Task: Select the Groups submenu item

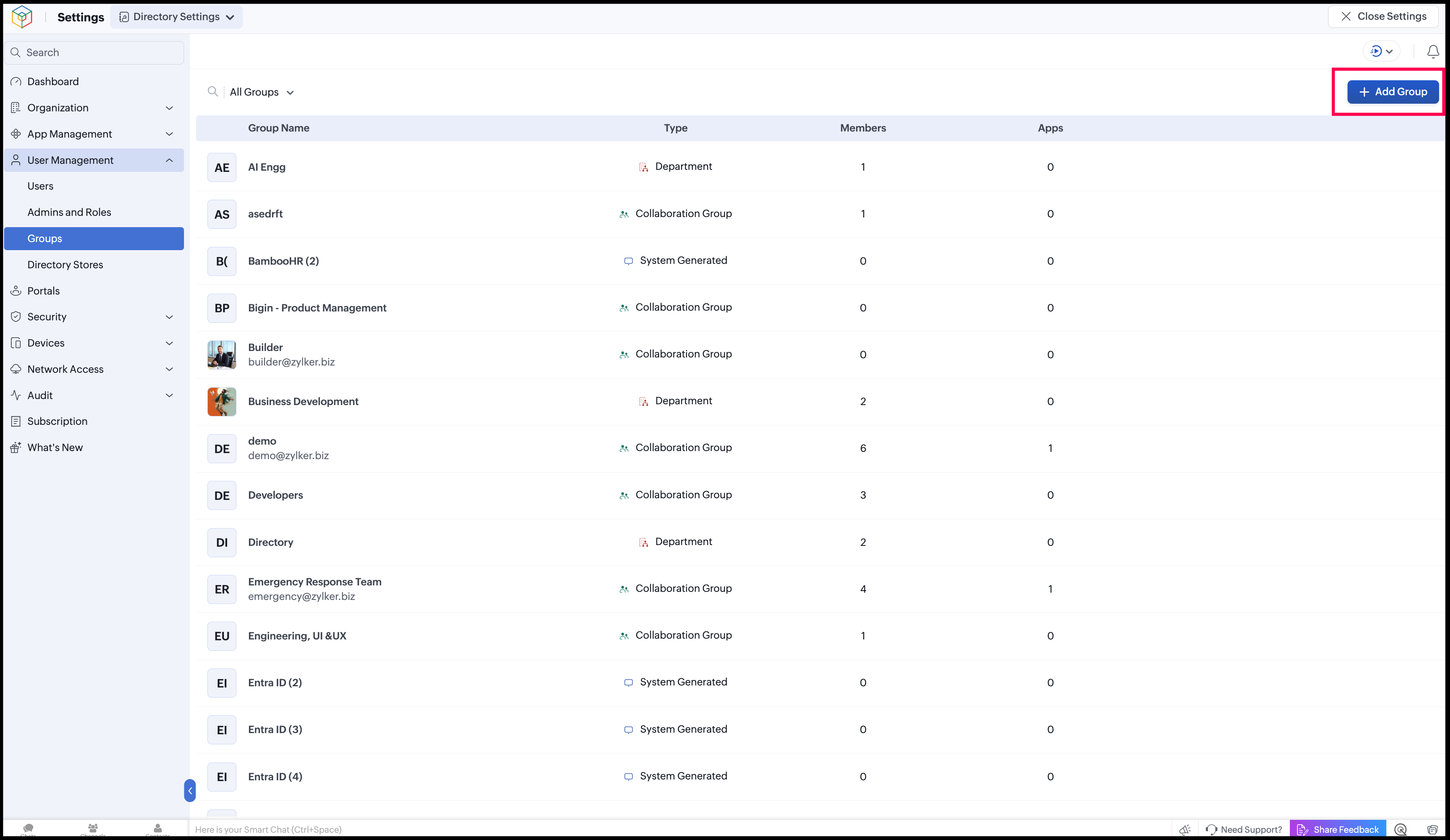Action: 94,238
